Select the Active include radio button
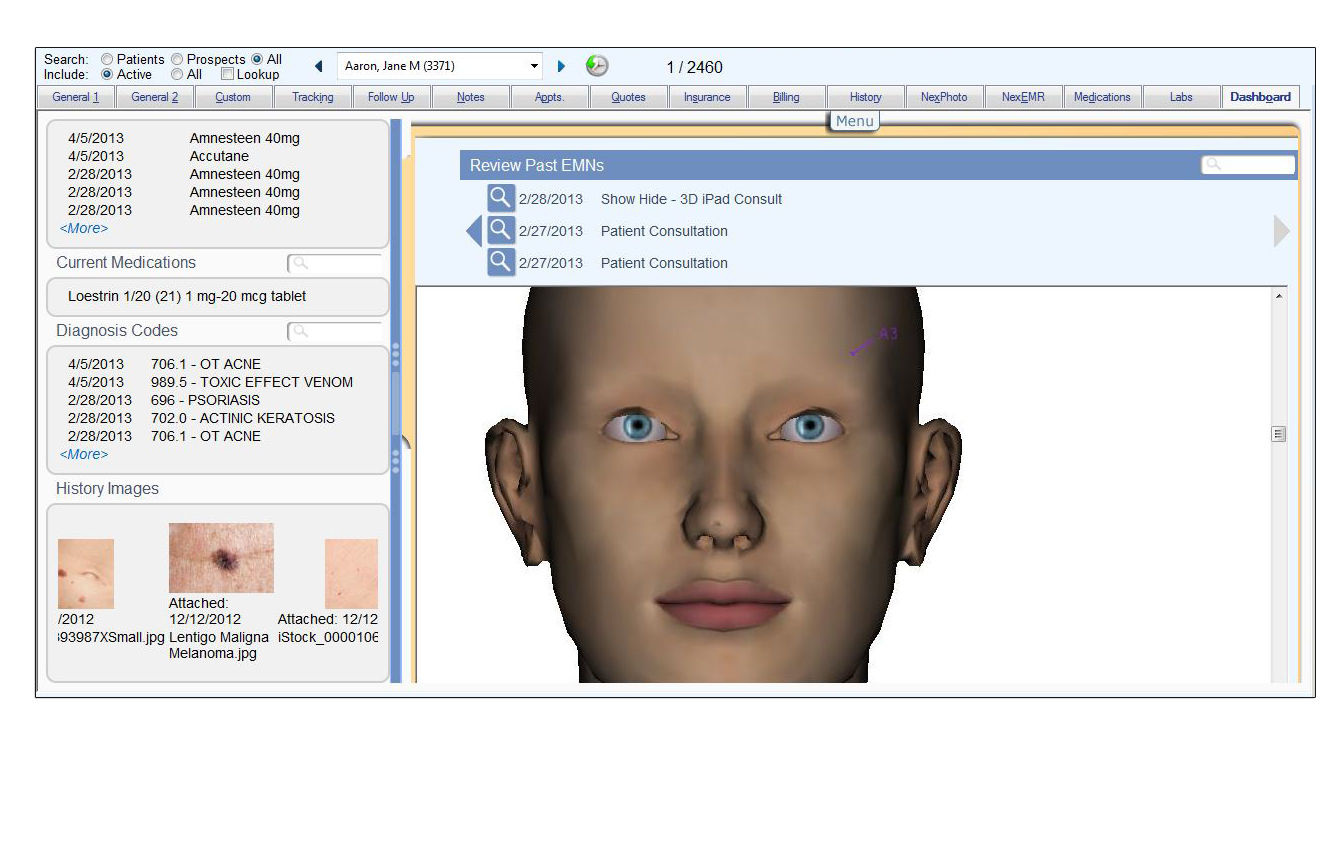Screen dimensions: 1343x867 (107, 73)
